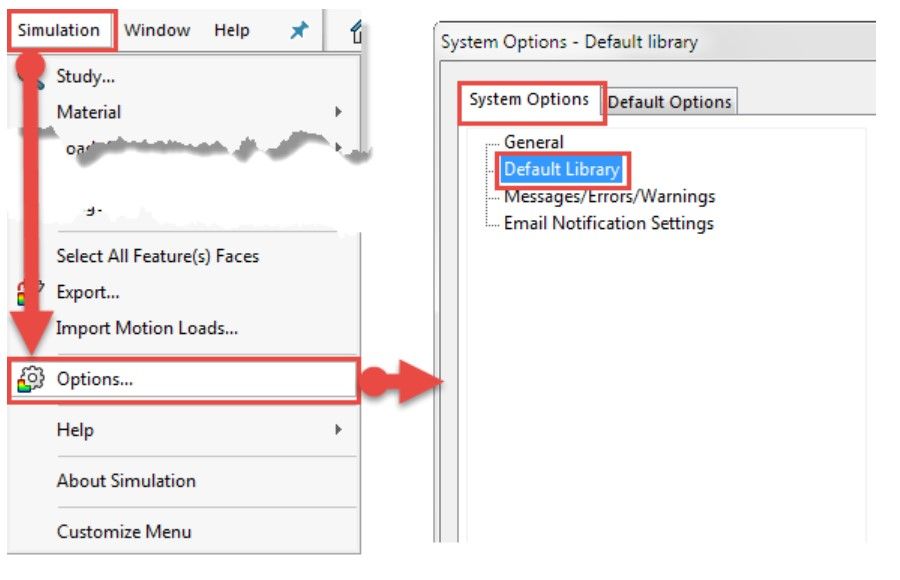
Task: Select the Default Library tree item
Action: coord(561,169)
